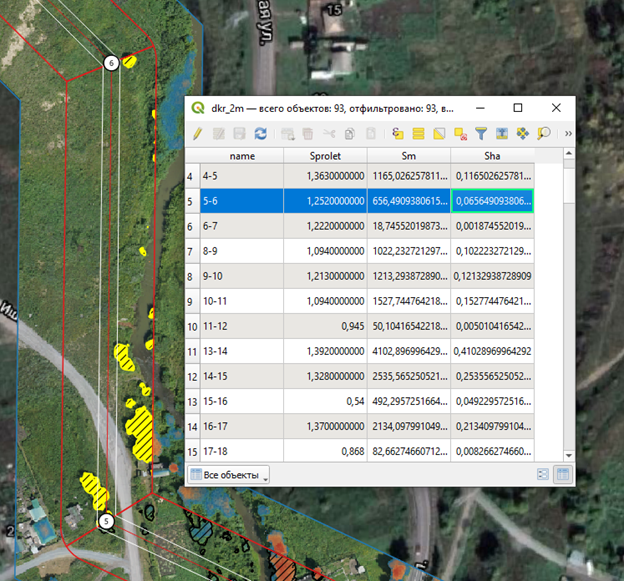Sort by the Sprolet column header
The height and width of the screenshot is (581, 624).
click(x=325, y=156)
